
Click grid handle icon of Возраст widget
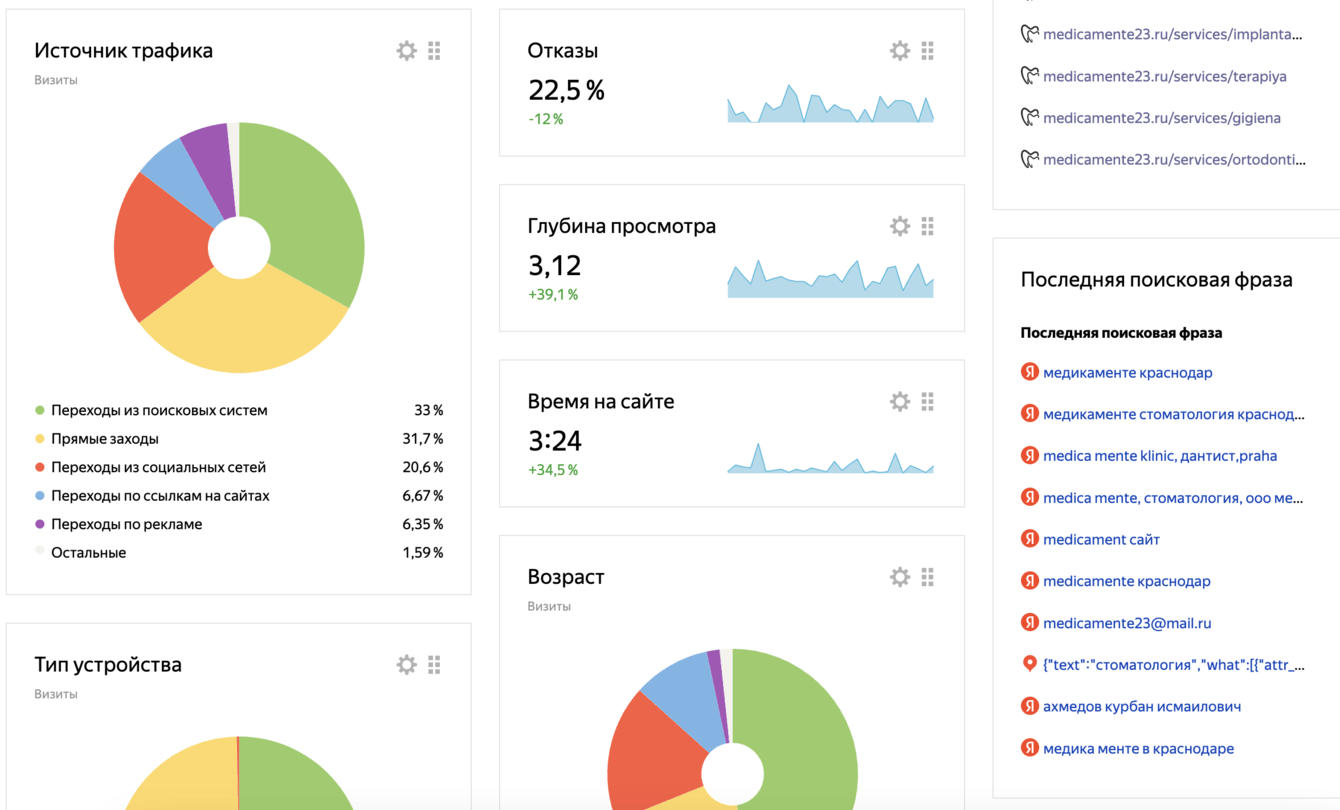(928, 577)
